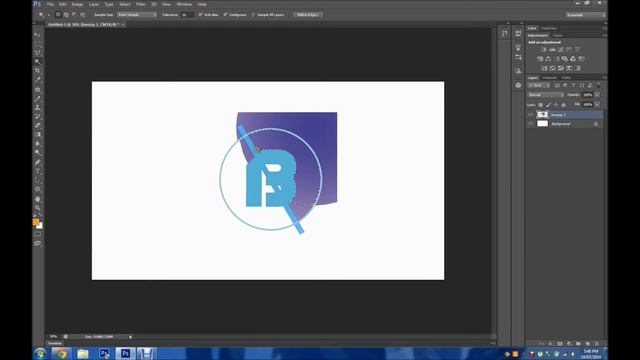Open status bar document info arrow
Image resolution: width=640 pixels, height=360 pixels.
[x=130, y=337]
